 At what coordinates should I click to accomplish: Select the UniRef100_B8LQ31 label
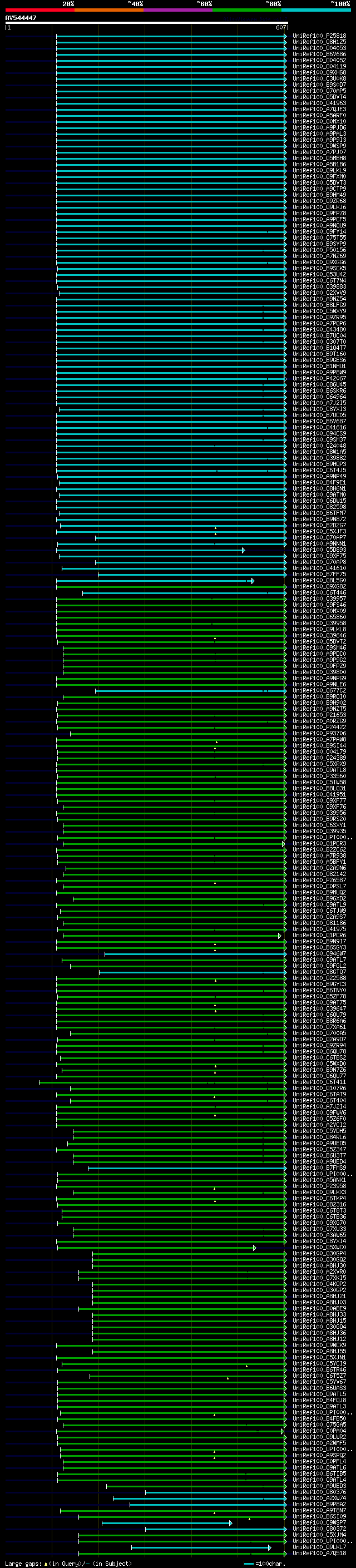click(x=319, y=788)
